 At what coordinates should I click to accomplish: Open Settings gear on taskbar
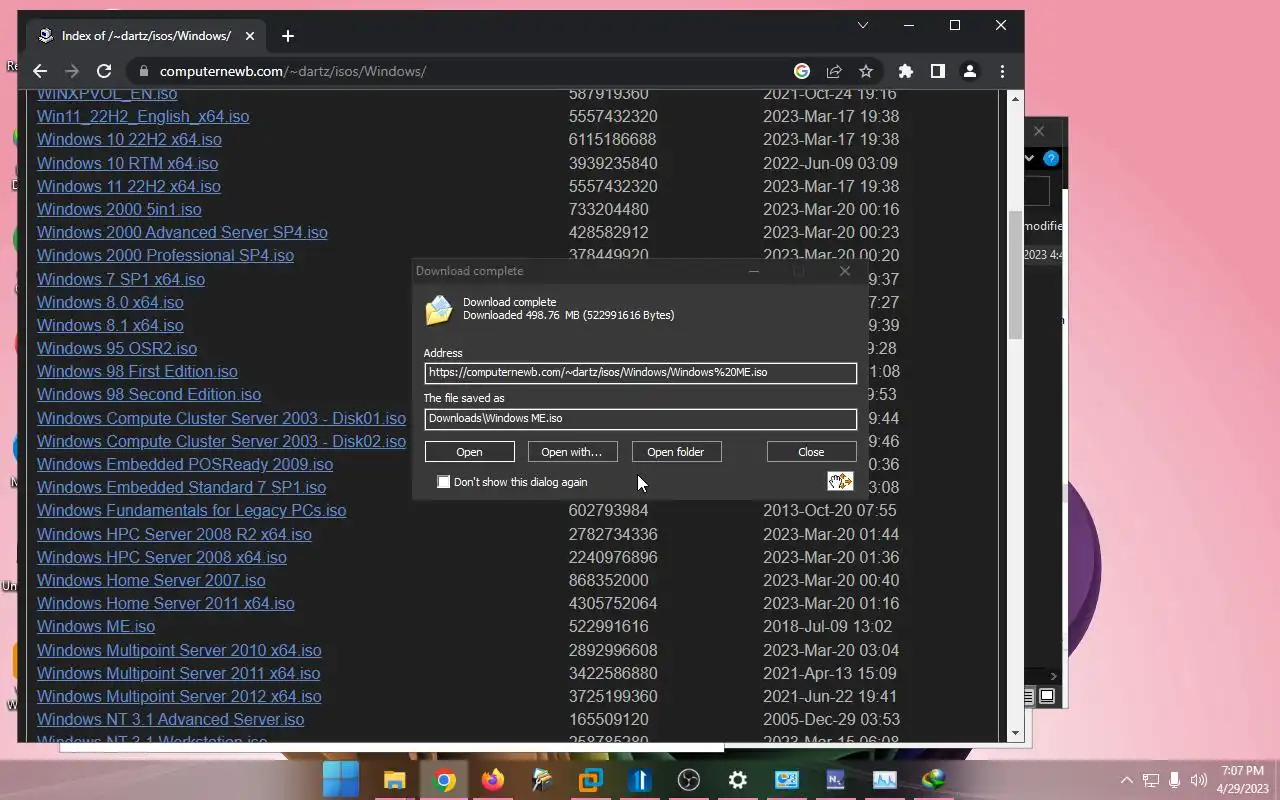click(x=738, y=780)
